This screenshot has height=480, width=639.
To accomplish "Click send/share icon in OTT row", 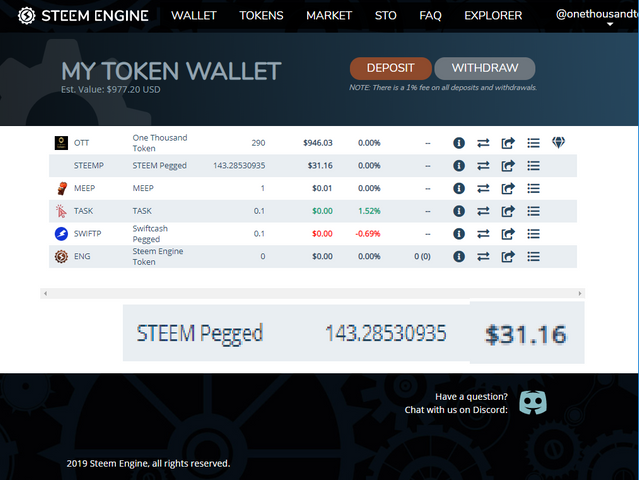I will coord(508,143).
